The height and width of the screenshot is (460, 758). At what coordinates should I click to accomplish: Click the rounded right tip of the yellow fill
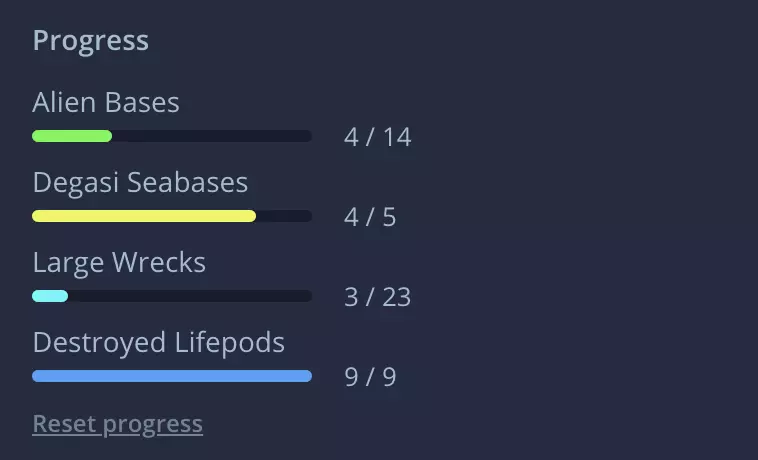pos(252,216)
